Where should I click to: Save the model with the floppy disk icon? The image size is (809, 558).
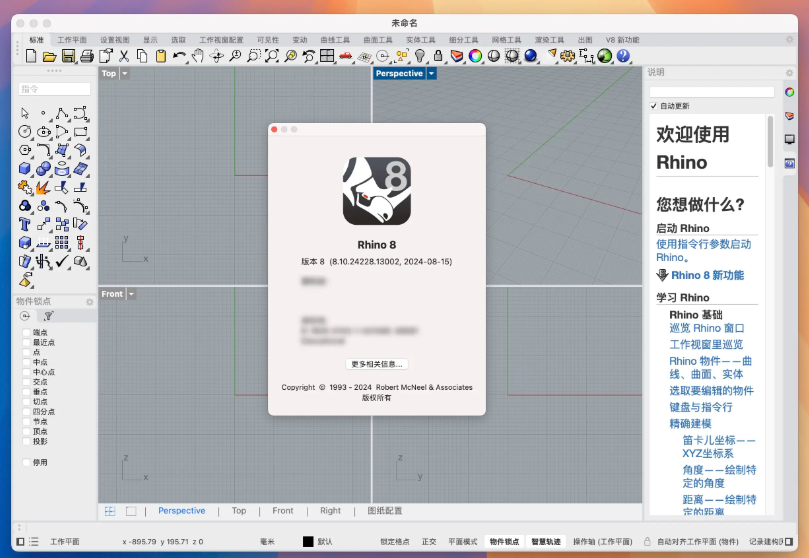[x=68, y=56]
